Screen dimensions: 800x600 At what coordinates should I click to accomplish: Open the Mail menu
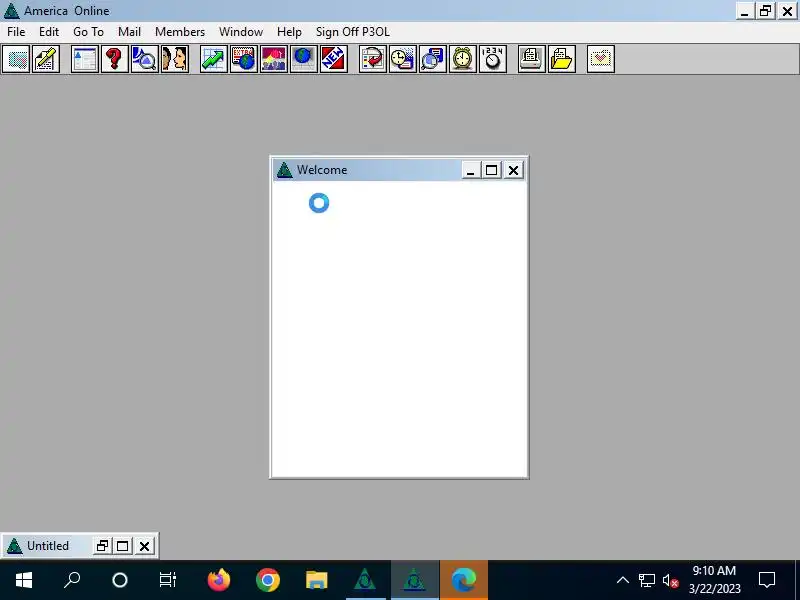pyautogui.click(x=130, y=32)
